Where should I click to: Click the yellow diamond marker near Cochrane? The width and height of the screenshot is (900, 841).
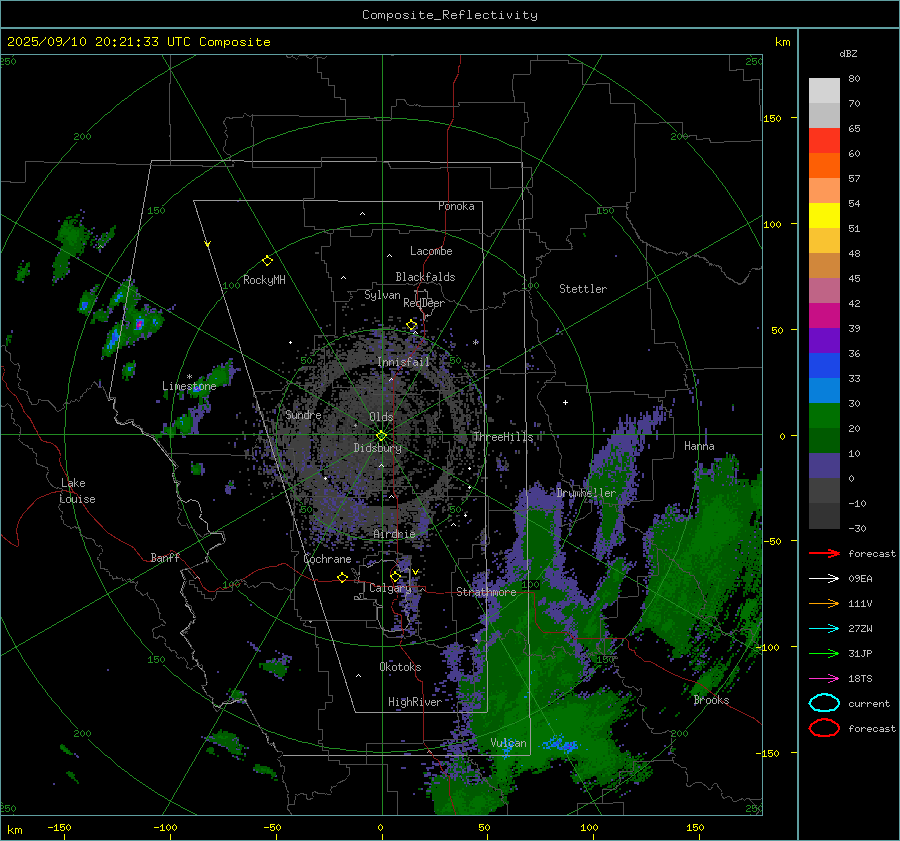click(342, 577)
